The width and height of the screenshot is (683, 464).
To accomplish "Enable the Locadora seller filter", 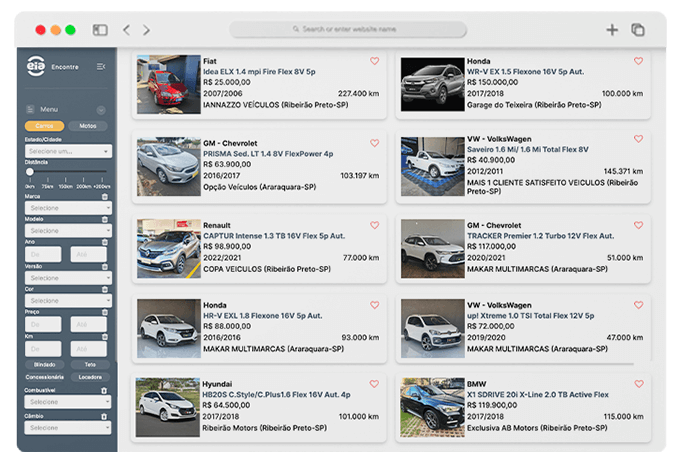I will [90, 377].
